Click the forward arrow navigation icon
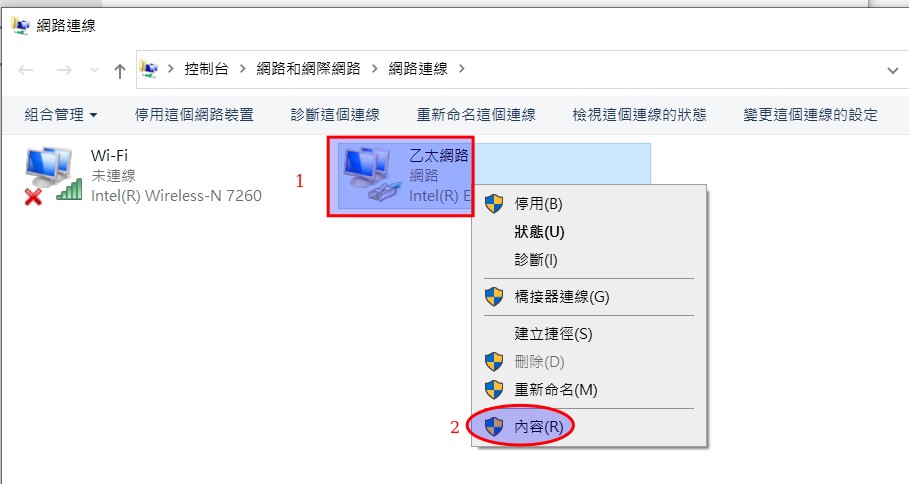909x484 pixels. tap(64, 70)
